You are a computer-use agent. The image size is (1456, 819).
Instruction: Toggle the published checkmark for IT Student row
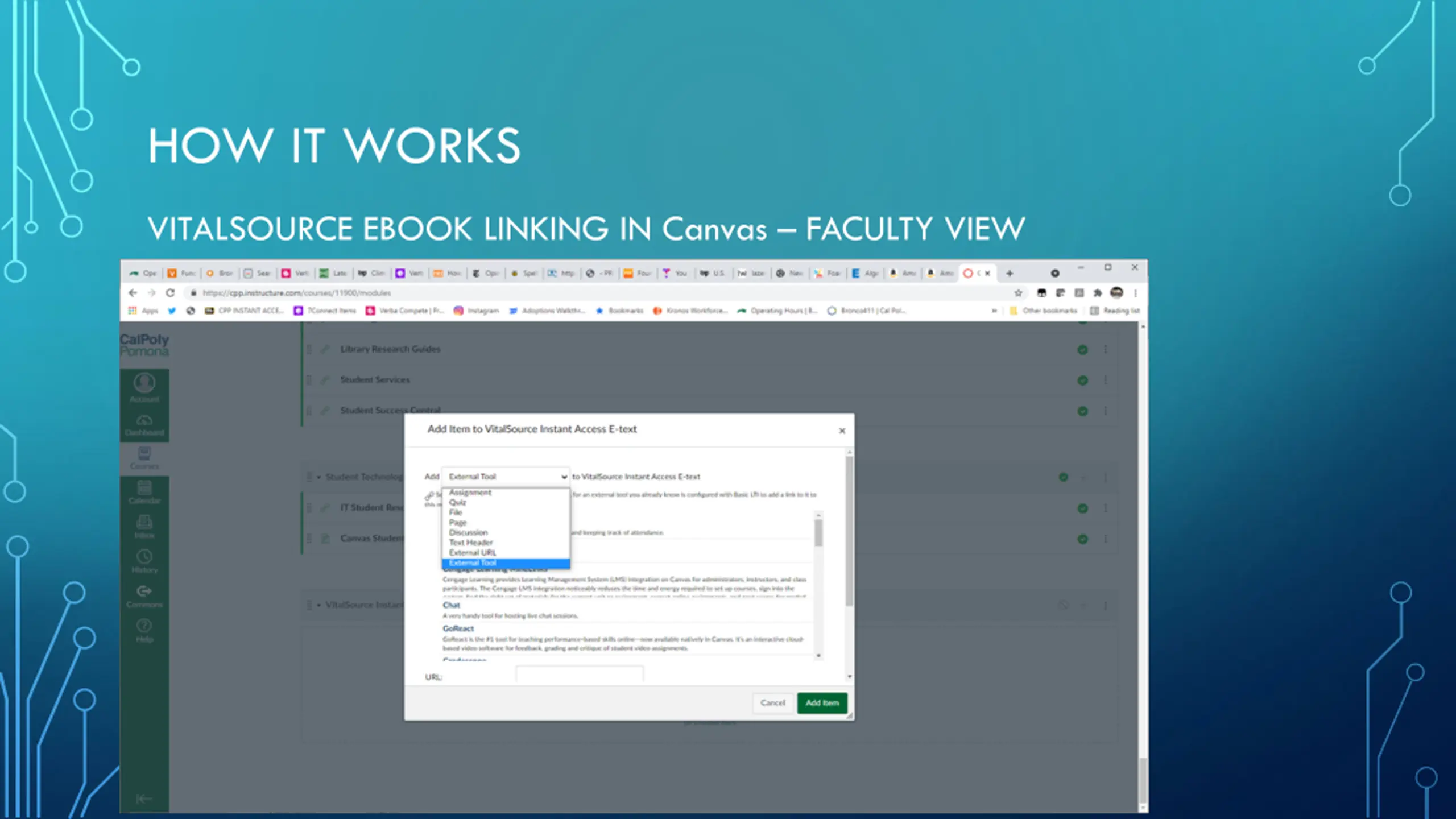[x=1083, y=508]
